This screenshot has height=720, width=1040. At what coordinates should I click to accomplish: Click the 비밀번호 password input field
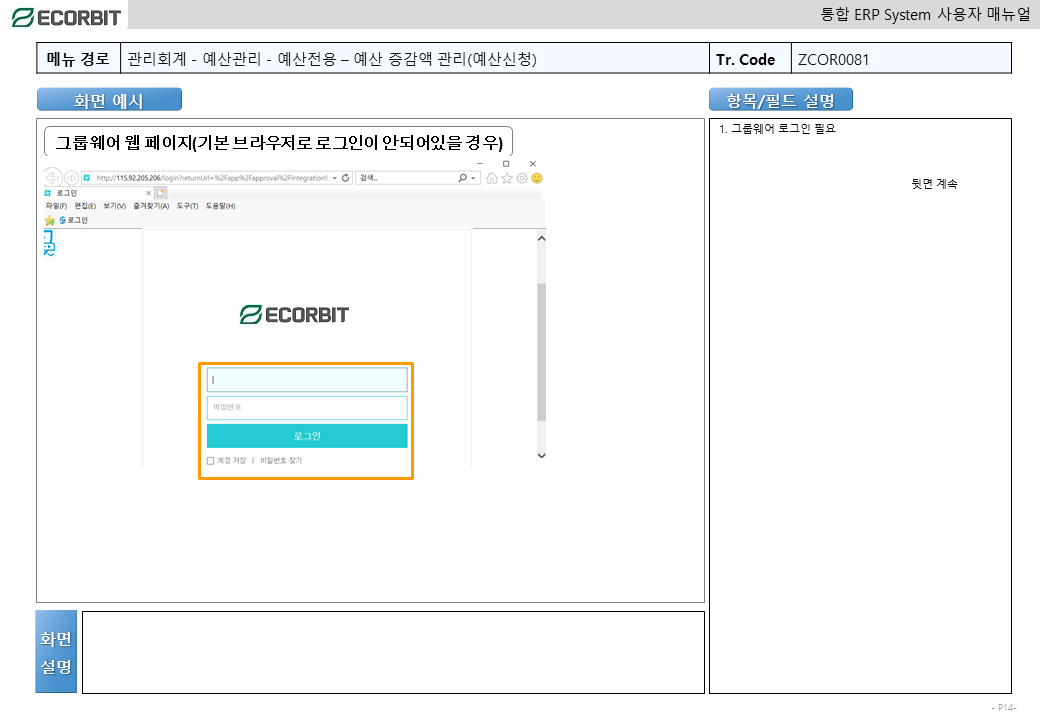pyautogui.click(x=307, y=408)
